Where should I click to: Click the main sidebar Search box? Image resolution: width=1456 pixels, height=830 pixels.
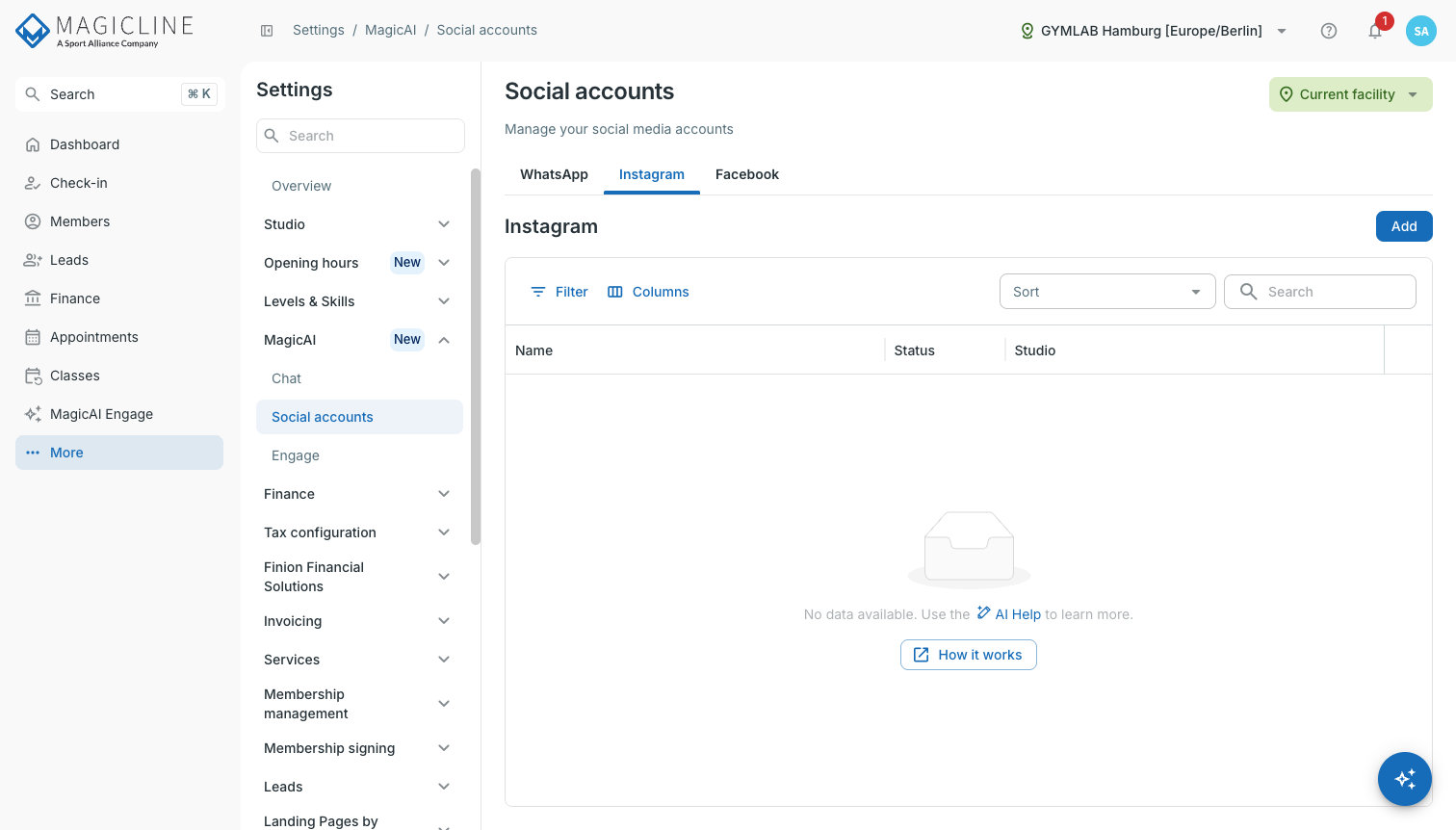[x=120, y=94]
